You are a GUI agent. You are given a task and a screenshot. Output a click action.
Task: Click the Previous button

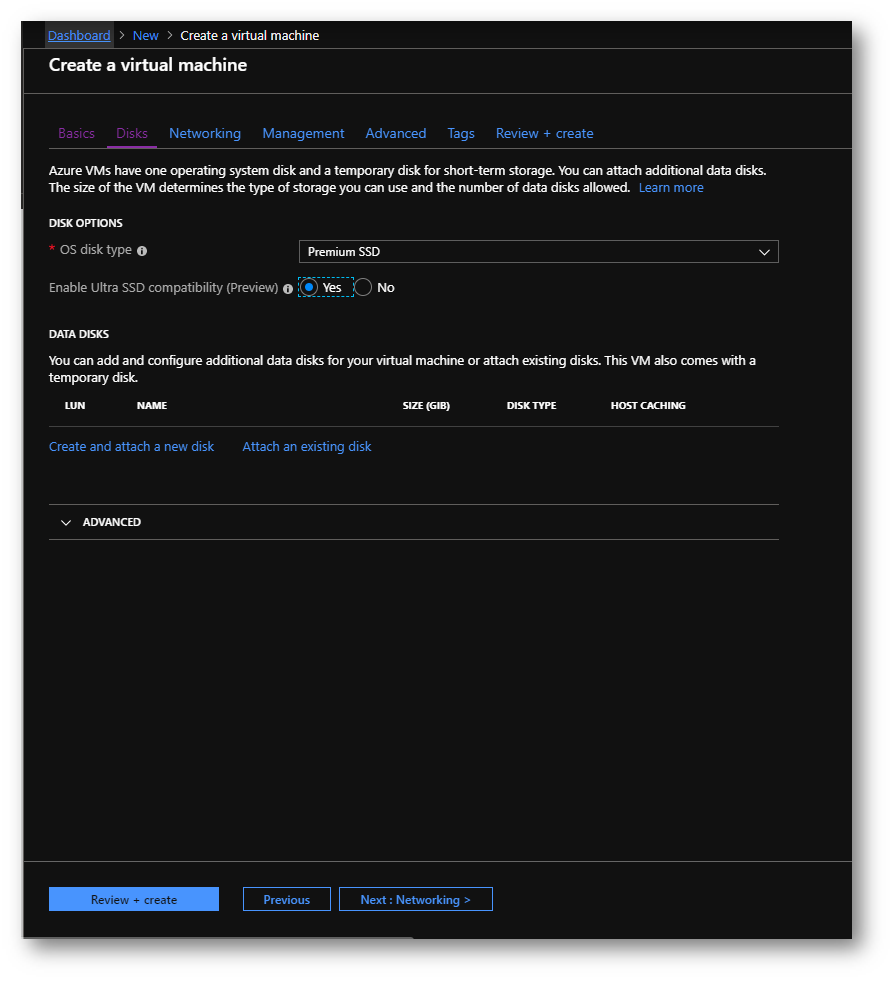tap(287, 899)
